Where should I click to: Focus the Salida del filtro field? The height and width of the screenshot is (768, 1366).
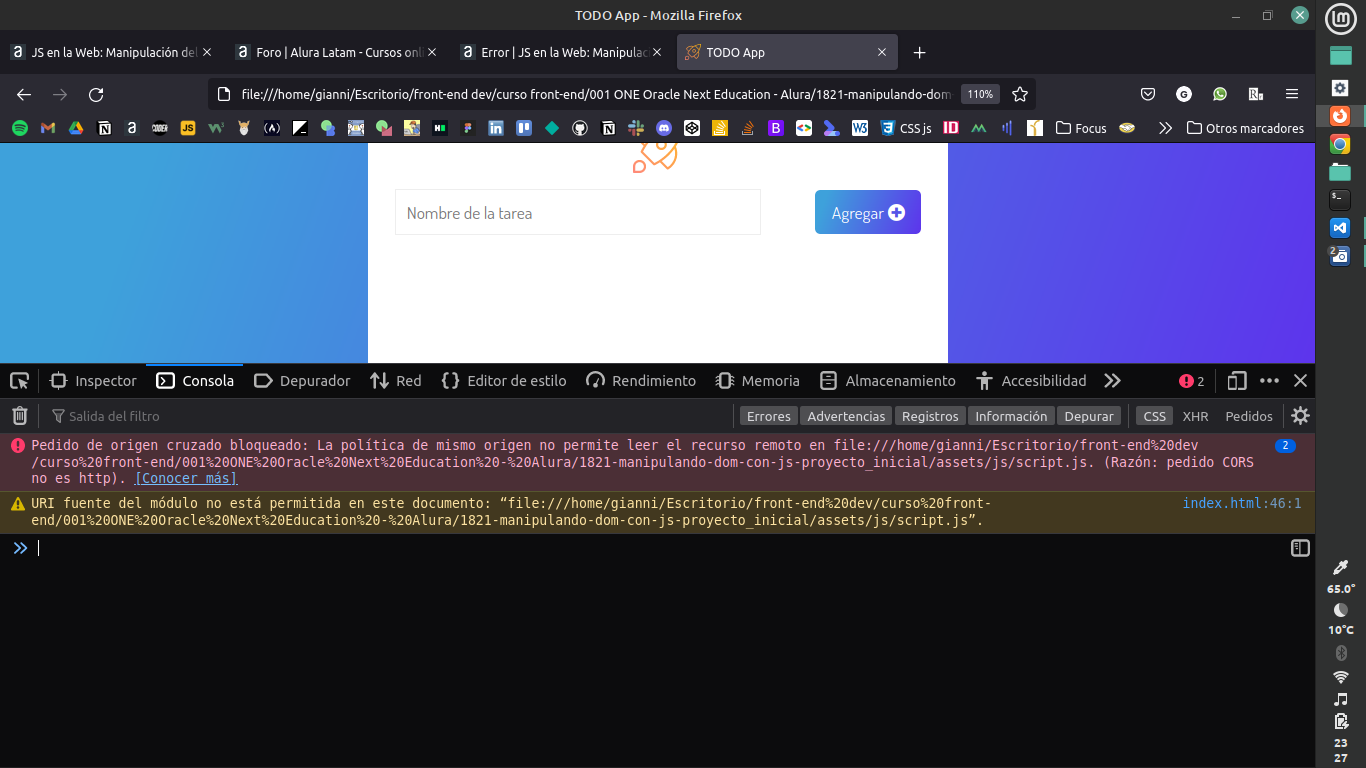click(390, 416)
